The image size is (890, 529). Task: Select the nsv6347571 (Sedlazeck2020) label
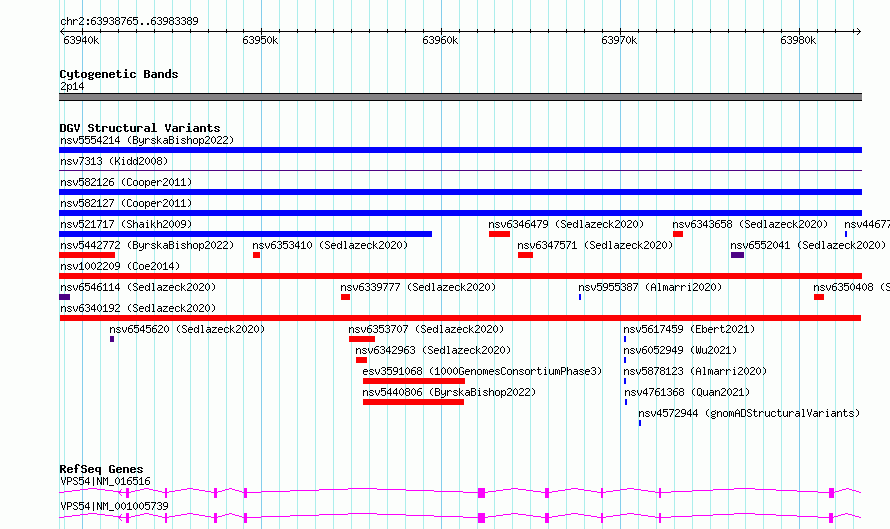point(595,245)
